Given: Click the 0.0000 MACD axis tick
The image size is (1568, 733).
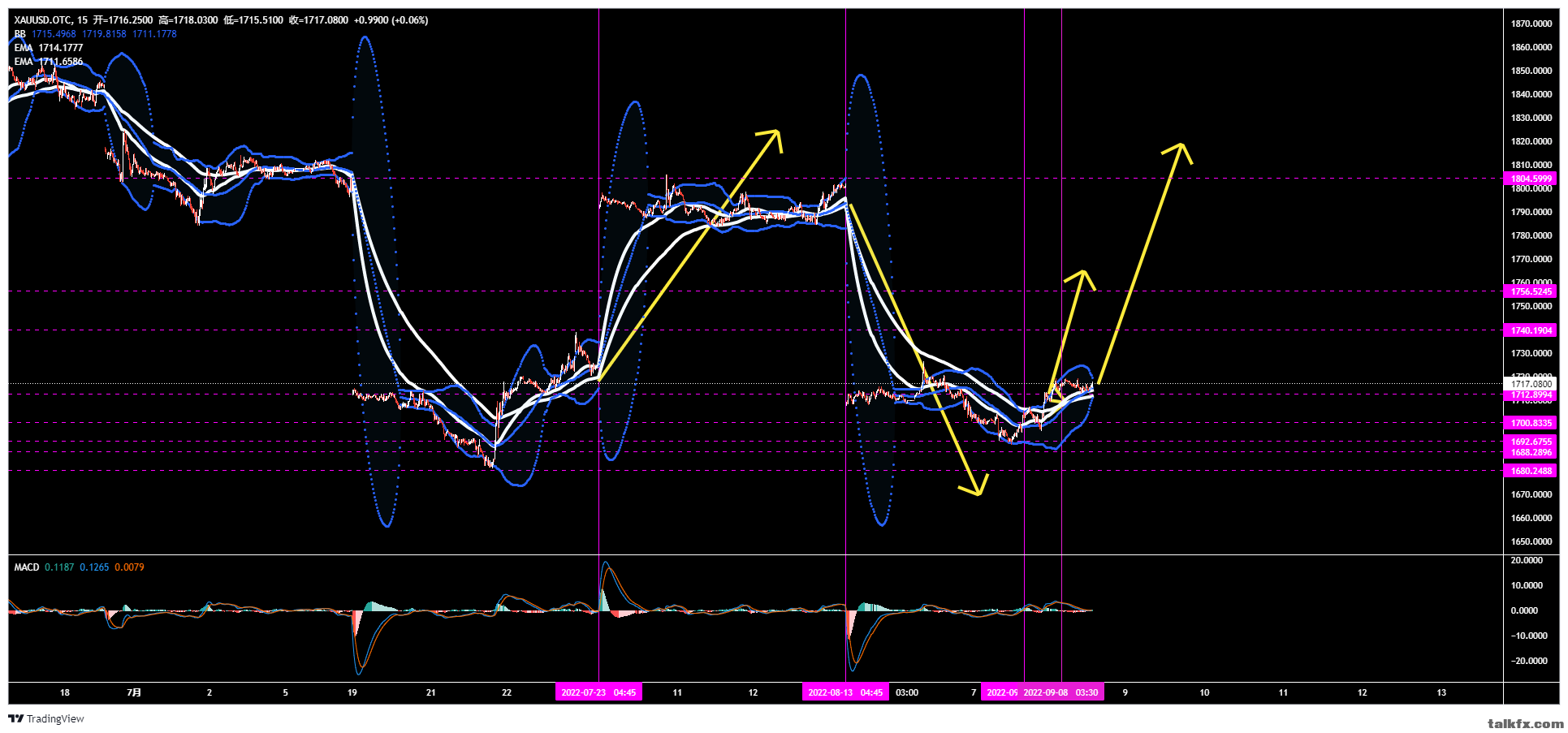Looking at the screenshot, I should (x=1524, y=610).
